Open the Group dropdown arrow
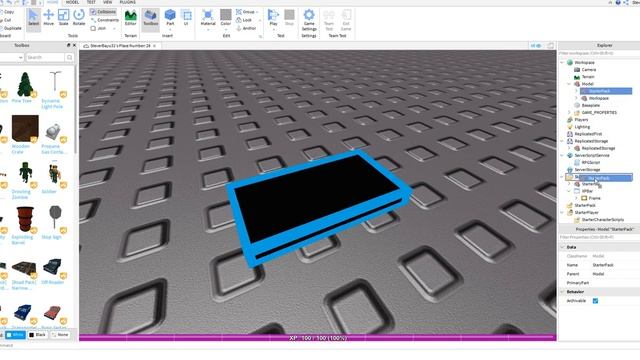Screen dimensions: 640x360 (x=258, y=12)
